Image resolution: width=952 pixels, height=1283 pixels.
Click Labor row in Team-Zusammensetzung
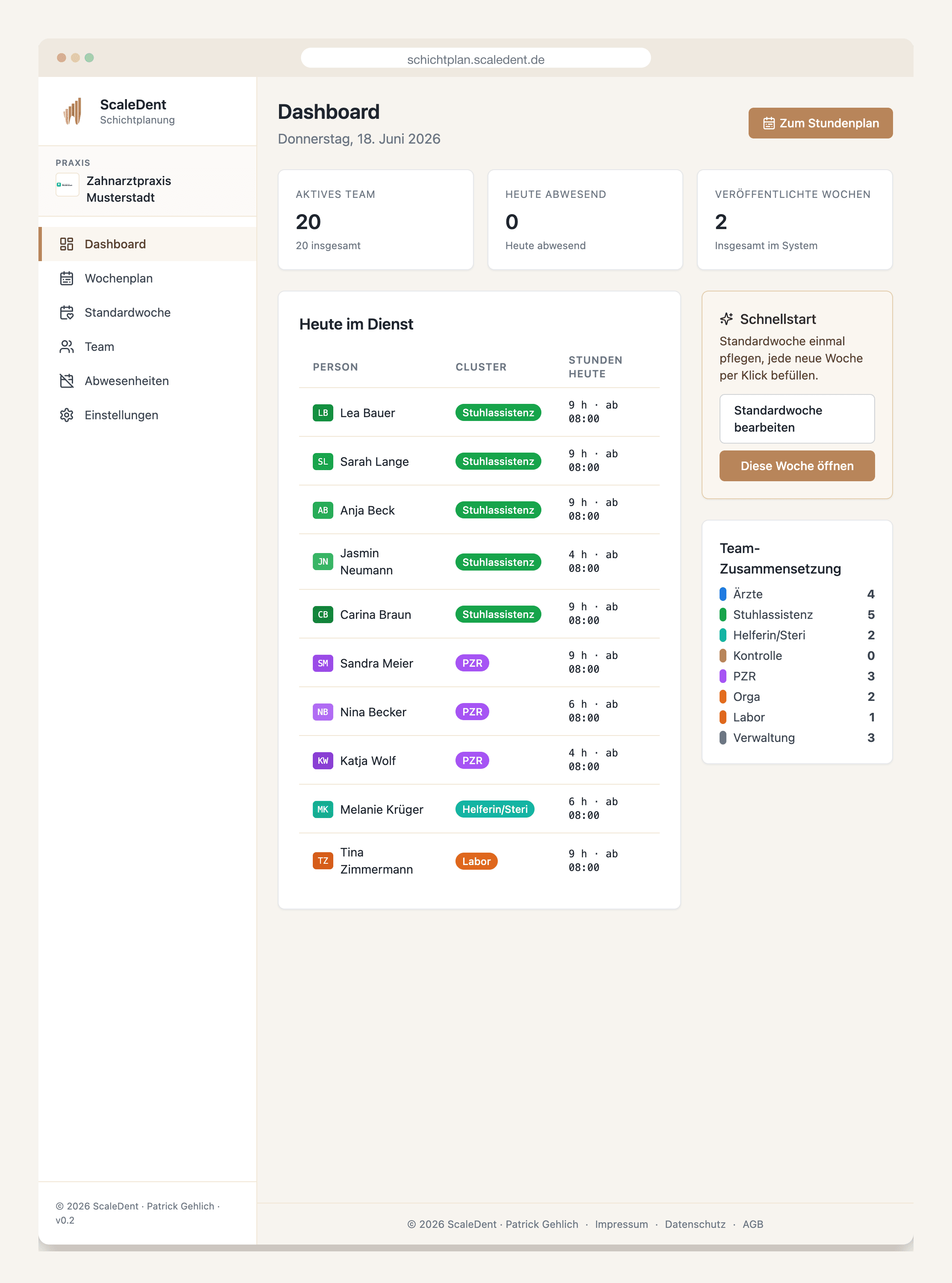(797, 717)
